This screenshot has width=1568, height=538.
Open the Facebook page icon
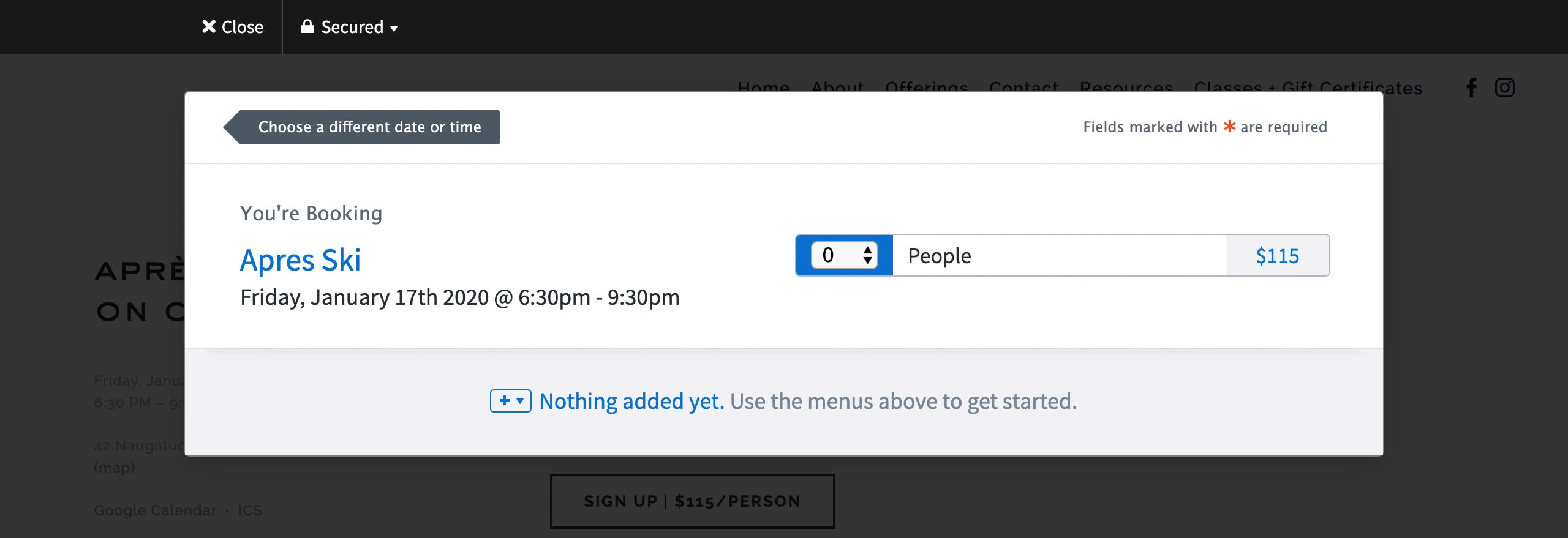(x=1471, y=88)
